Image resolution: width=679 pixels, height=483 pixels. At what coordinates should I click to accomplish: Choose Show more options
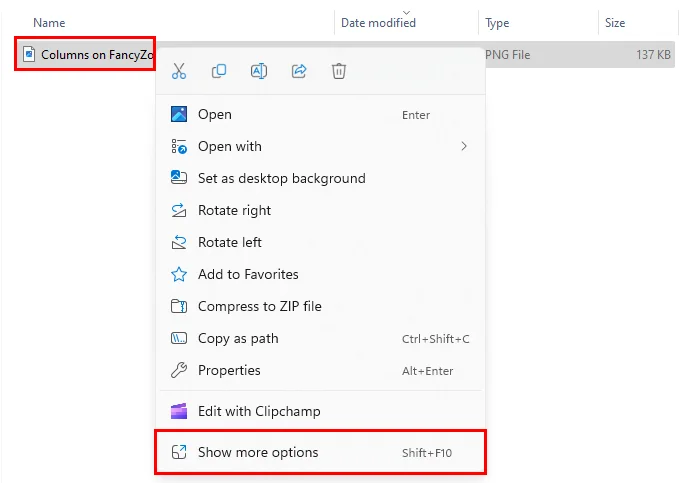tap(258, 453)
